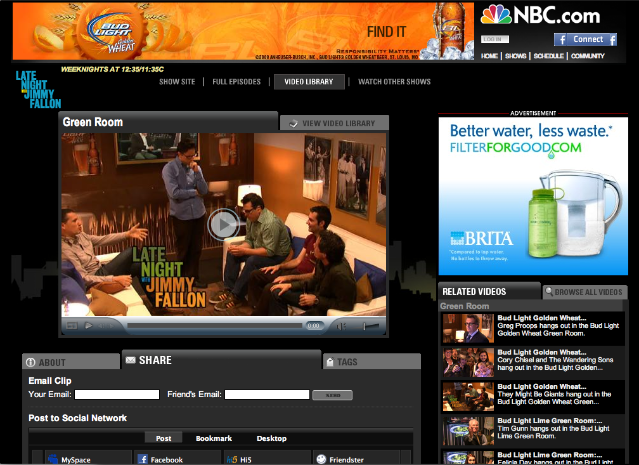Click the NBC peacock logo
Viewport: 639px width, 465px height.
coord(496,15)
